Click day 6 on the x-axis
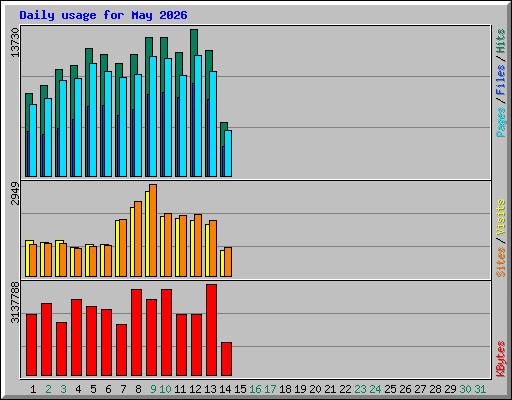This screenshot has width=512, height=400. [108, 389]
